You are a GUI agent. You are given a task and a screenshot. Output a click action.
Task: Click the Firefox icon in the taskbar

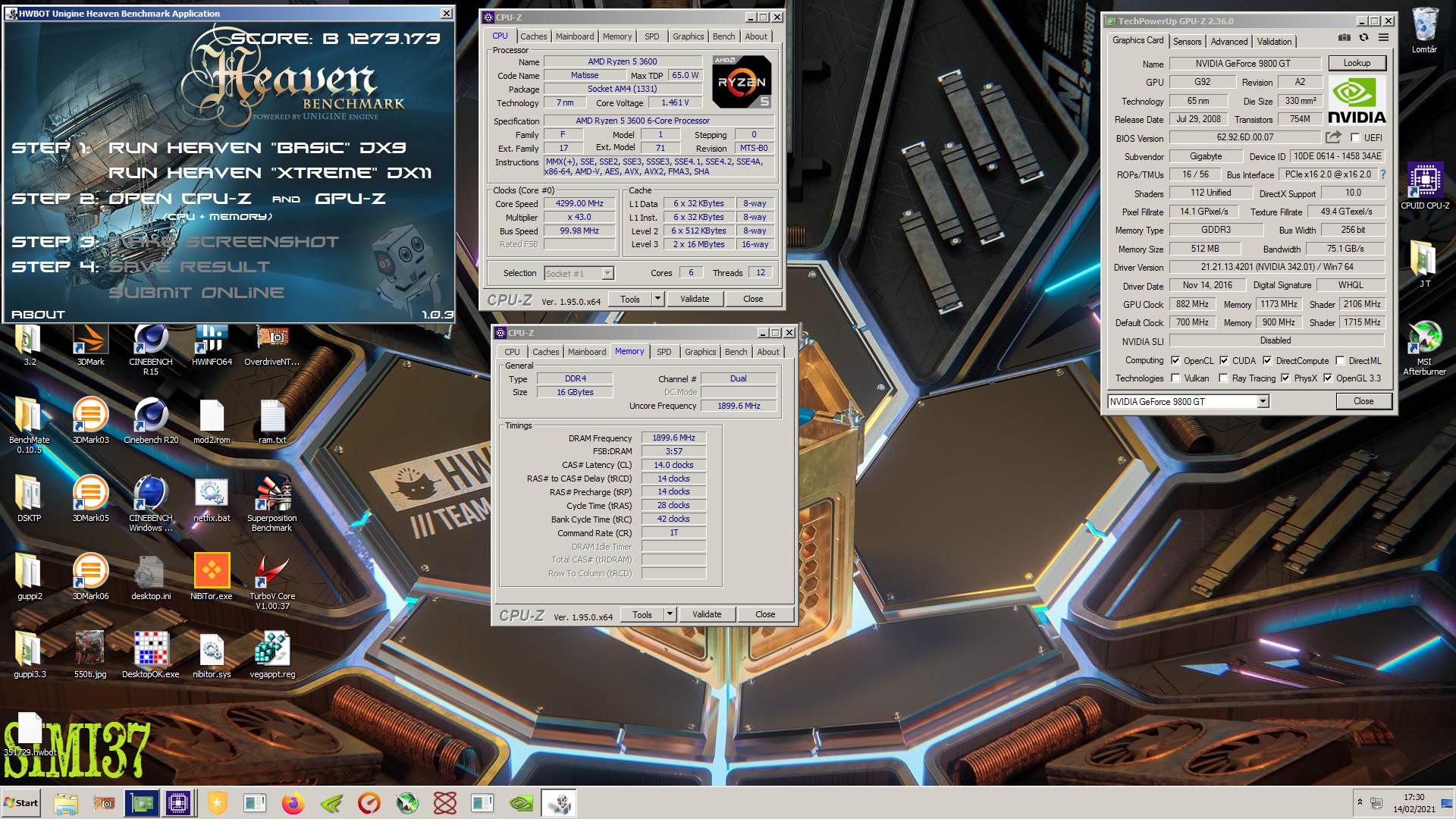(x=293, y=803)
